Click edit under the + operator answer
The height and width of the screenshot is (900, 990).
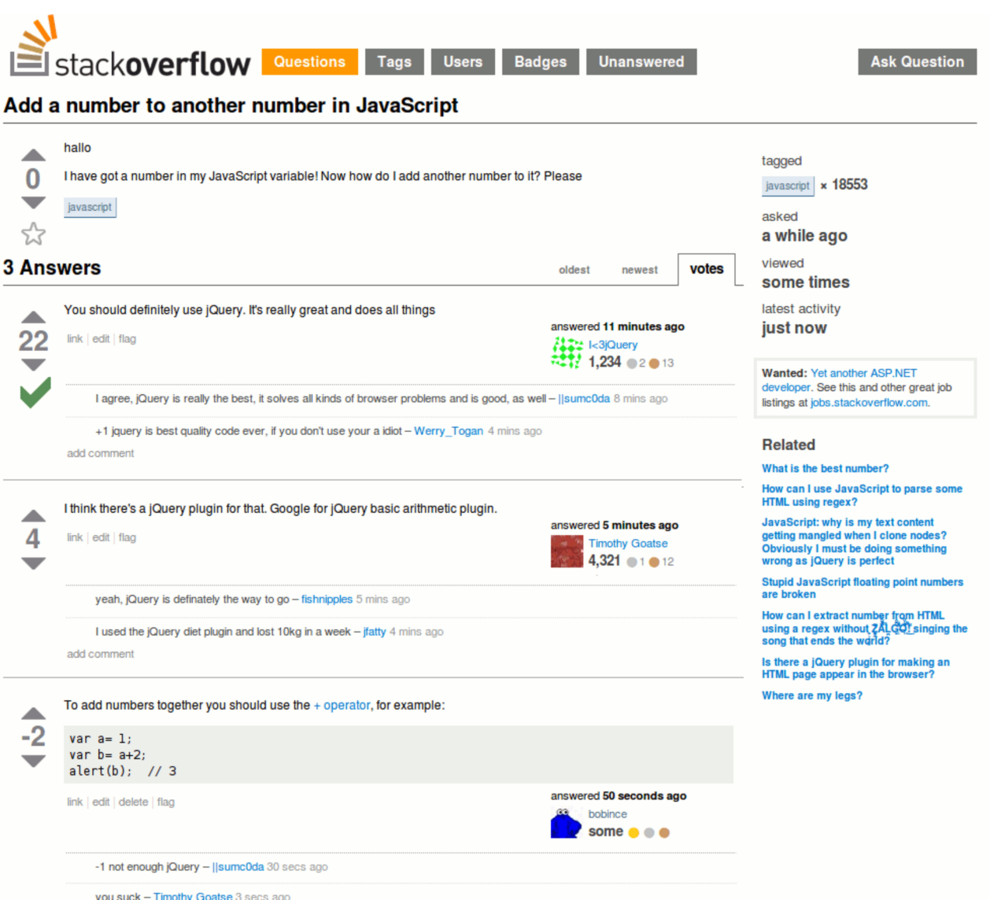(101, 802)
